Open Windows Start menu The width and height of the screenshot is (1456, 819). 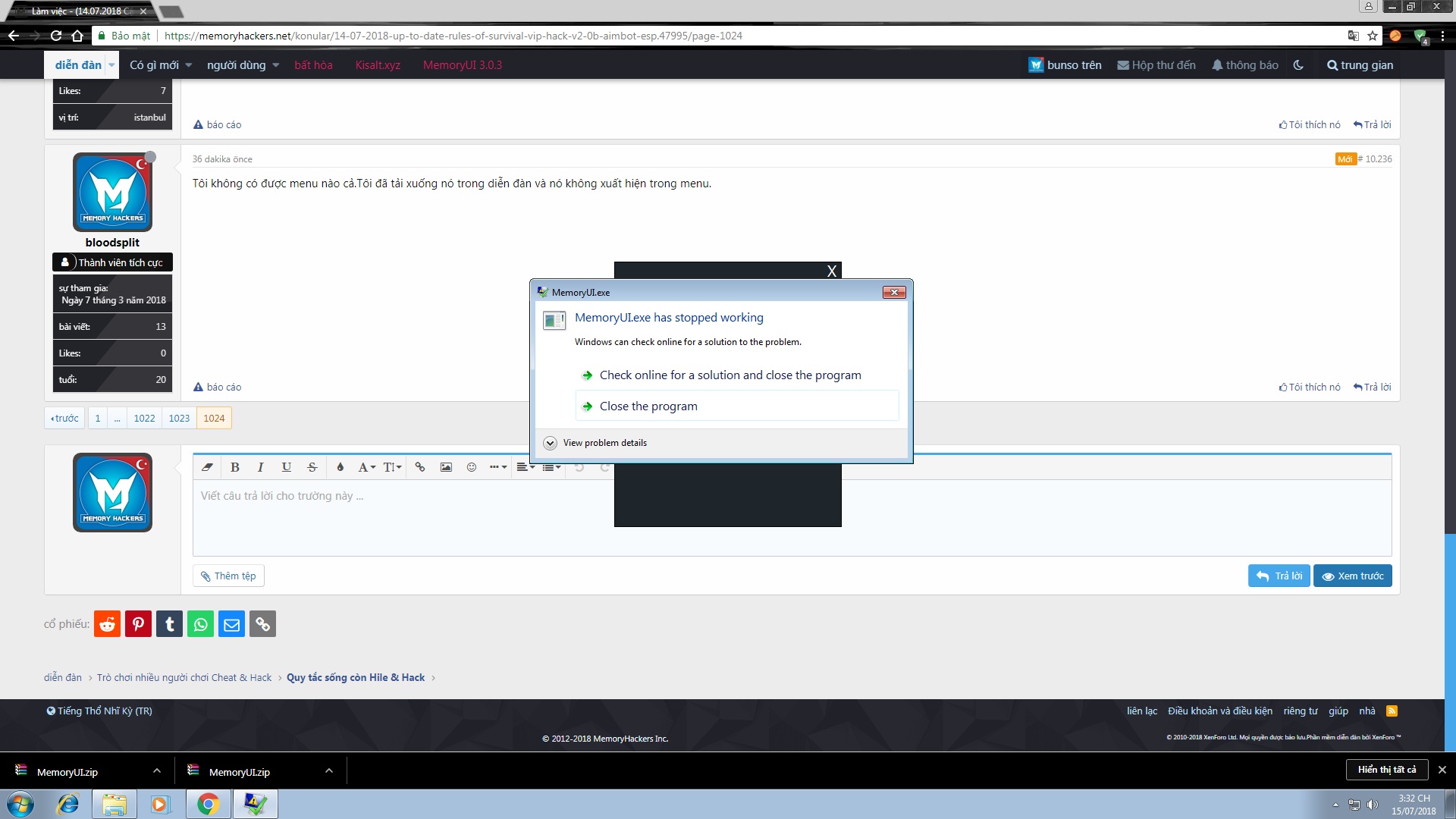[x=20, y=804]
